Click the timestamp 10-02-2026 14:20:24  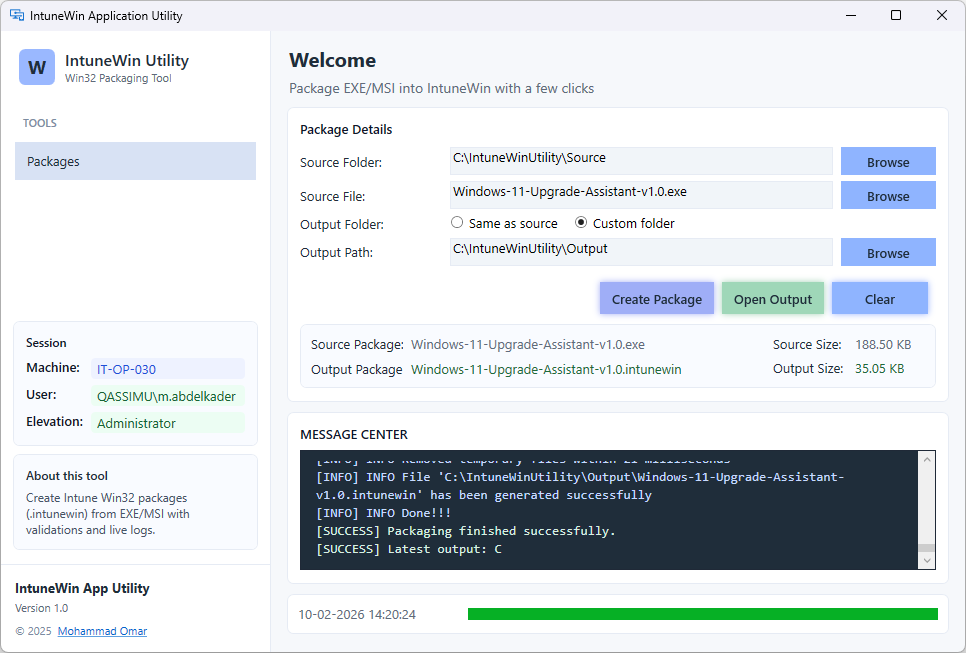tap(357, 614)
